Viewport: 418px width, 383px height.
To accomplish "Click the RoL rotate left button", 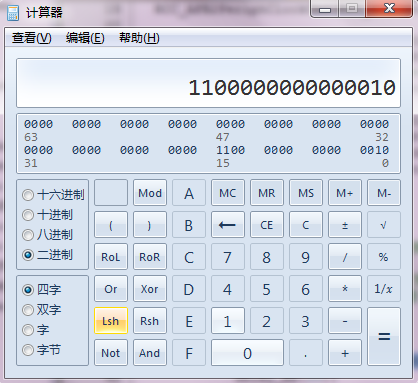I will (111, 257).
